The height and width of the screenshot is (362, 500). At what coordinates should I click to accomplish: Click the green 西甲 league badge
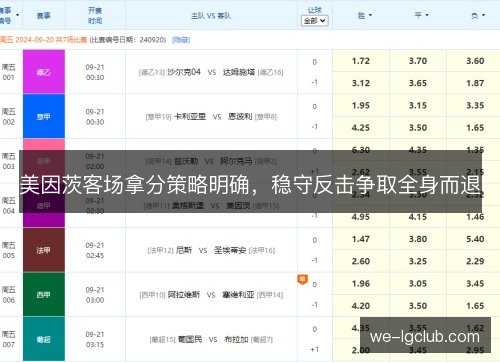pos(44,295)
